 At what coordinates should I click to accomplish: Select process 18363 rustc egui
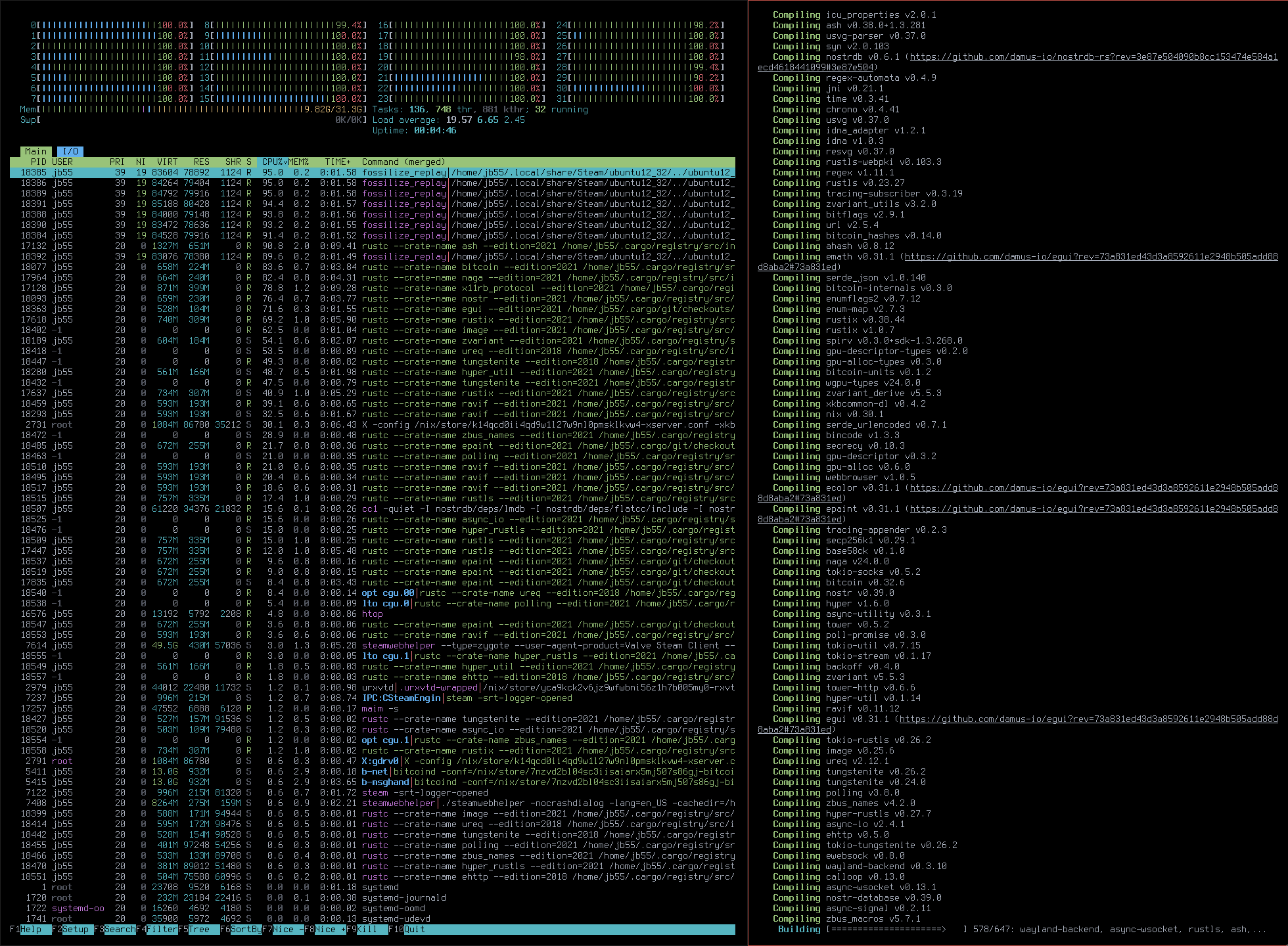point(373,309)
